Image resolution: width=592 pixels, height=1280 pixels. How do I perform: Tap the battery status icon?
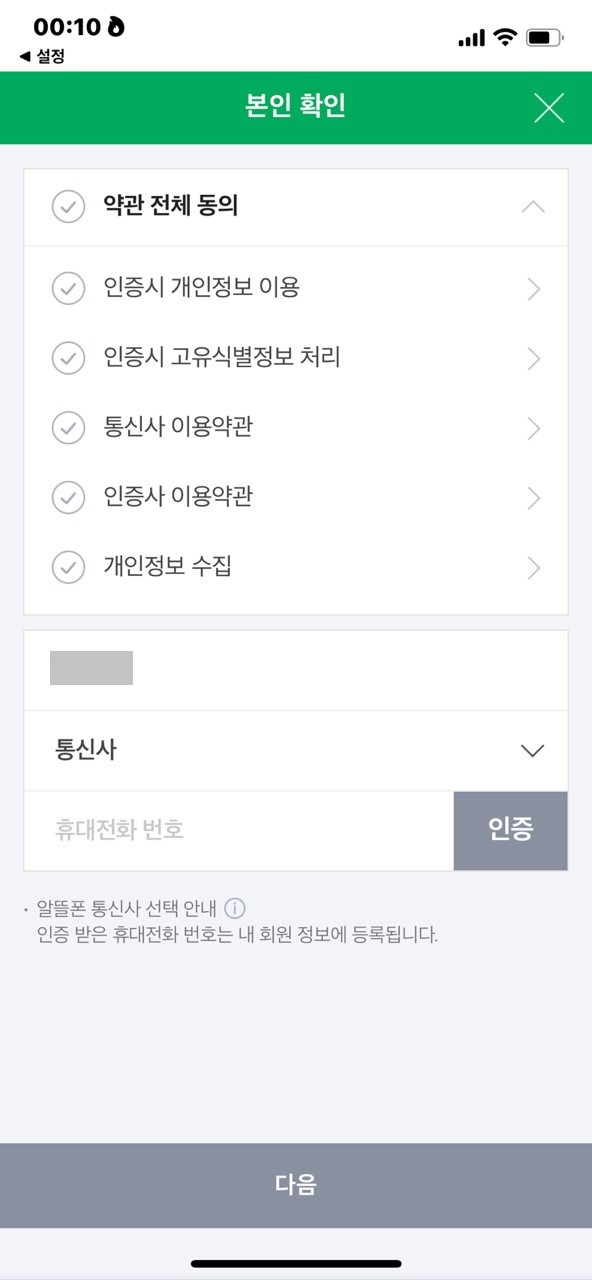[x=544, y=38]
